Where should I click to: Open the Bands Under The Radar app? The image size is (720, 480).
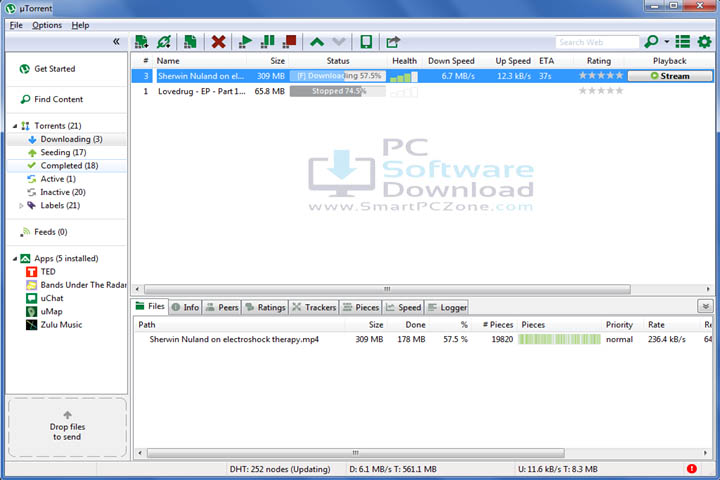point(76,285)
